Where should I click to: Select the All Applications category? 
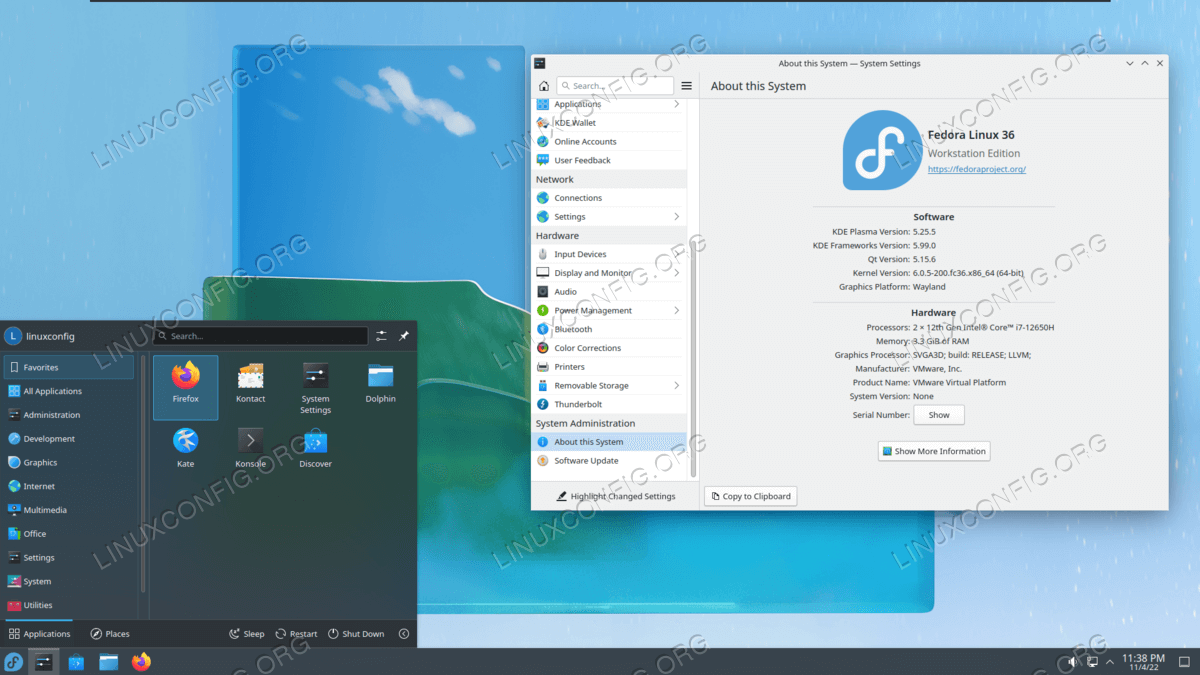(x=68, y=391)
